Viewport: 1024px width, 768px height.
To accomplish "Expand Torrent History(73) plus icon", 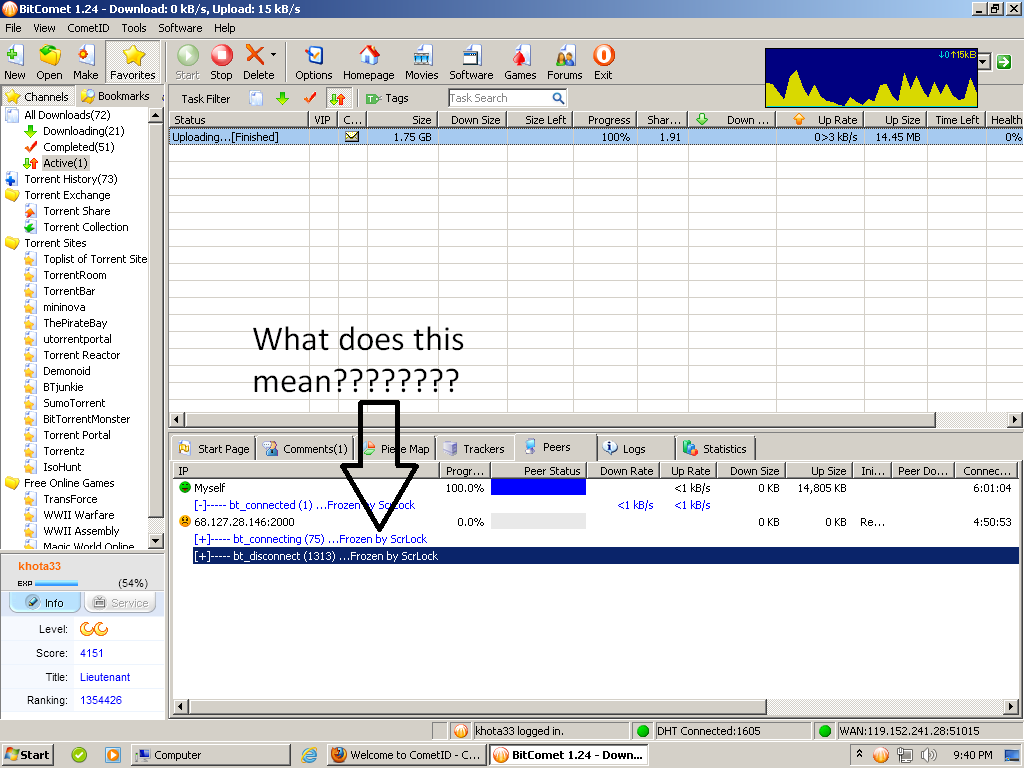I will click(x=11, y=179).
